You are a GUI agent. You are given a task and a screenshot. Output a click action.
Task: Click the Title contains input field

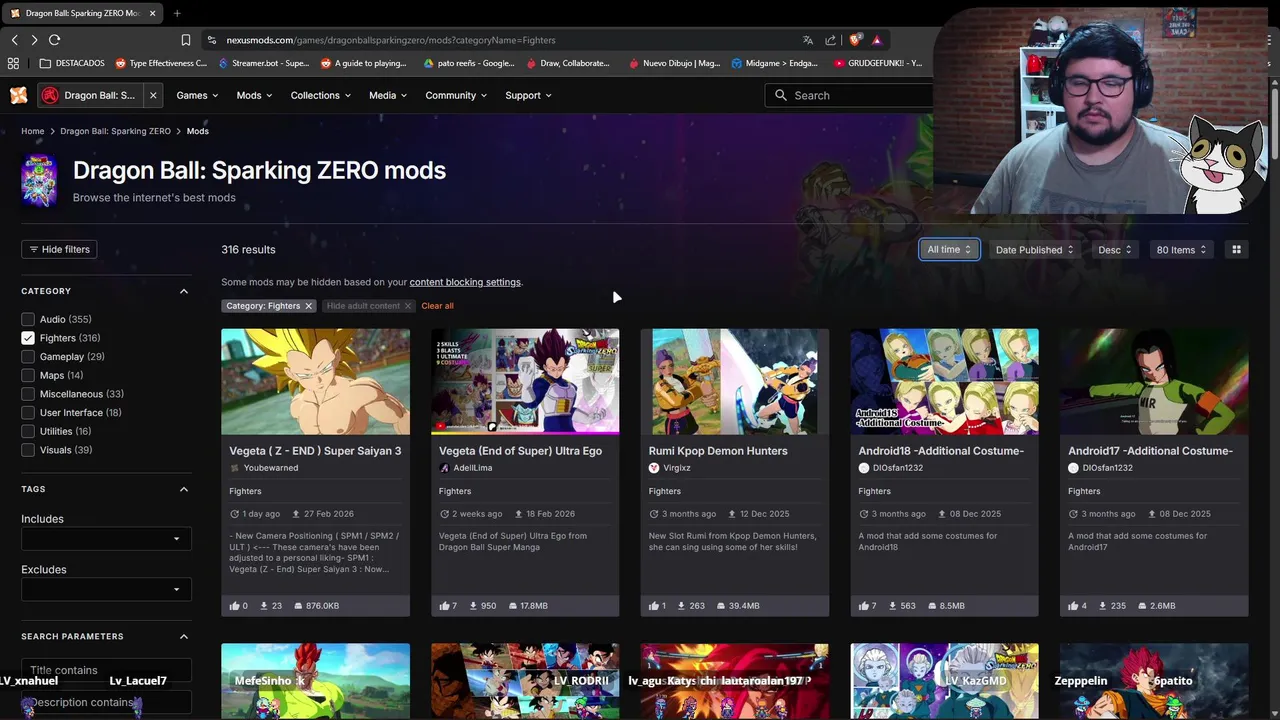click(x=106, y=670)
